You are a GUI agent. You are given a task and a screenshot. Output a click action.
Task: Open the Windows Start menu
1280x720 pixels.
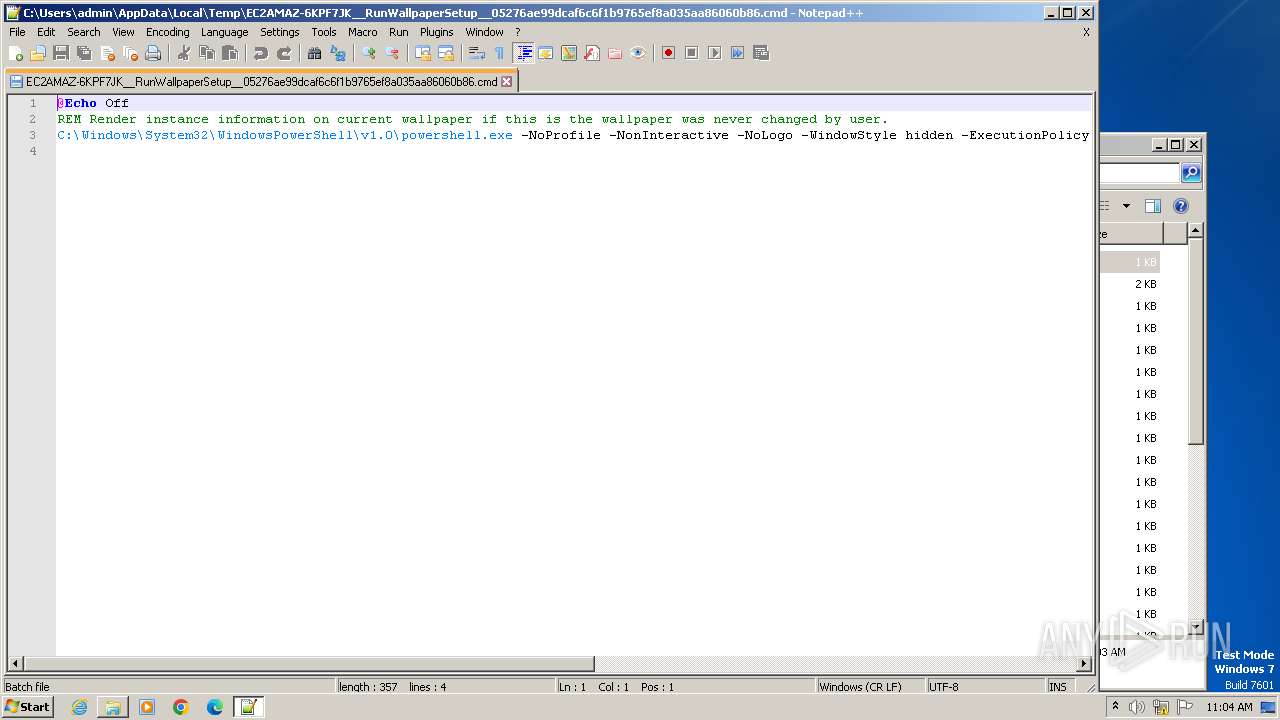point(27,707)
